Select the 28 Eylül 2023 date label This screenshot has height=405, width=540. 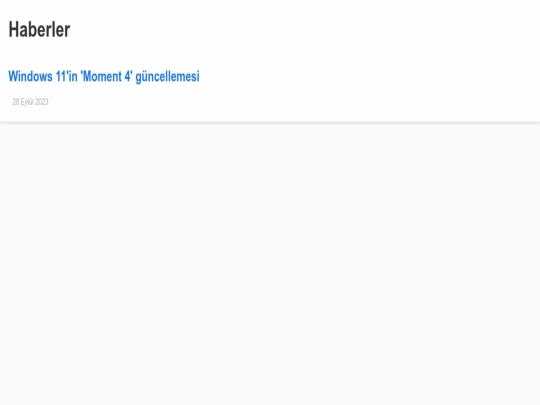[x=30, y=102]
